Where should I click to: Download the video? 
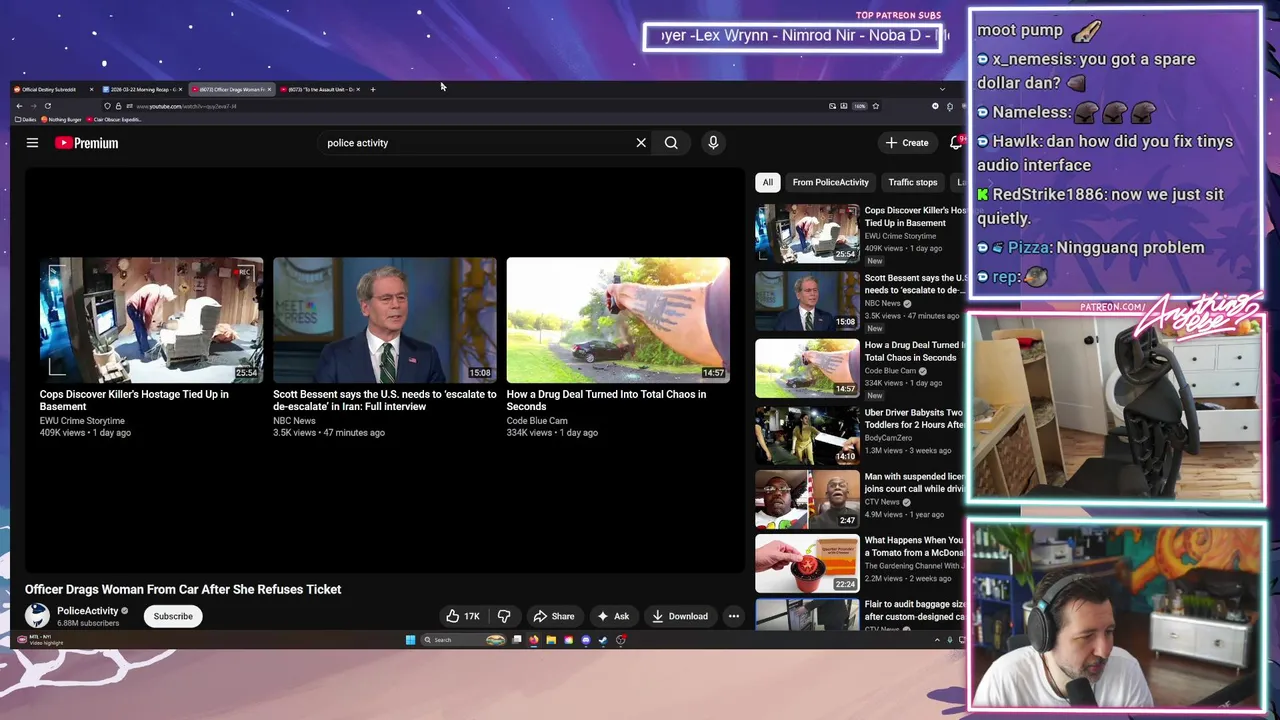[679, 616]
